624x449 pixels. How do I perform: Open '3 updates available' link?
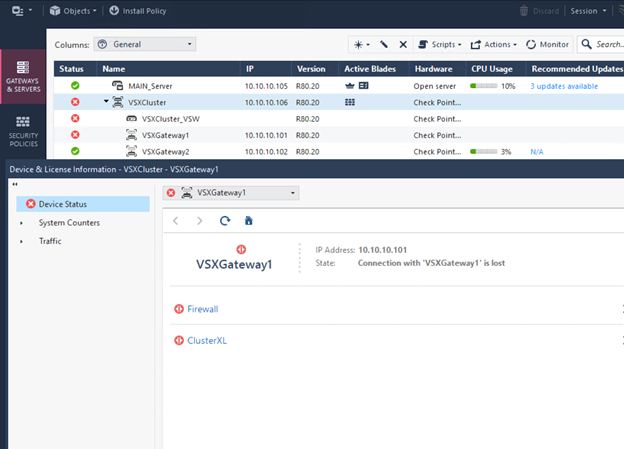pyautogui.click(x=564, y=86)
